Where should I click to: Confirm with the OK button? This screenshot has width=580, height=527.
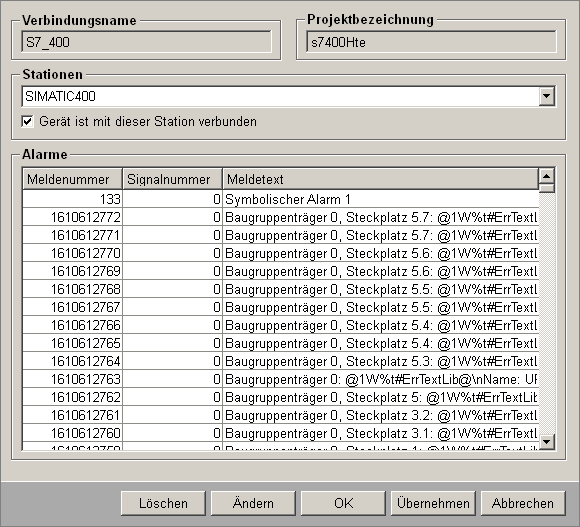tap(343, 503)
